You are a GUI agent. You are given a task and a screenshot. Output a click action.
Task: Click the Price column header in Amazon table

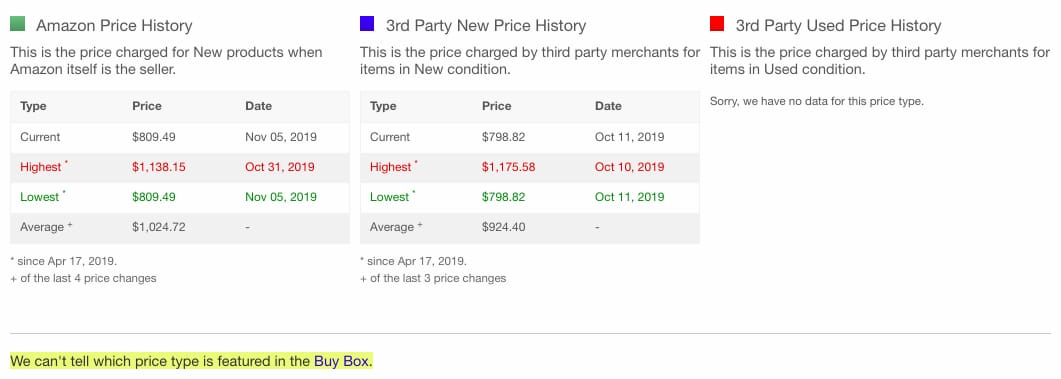[x=147, y=106]
